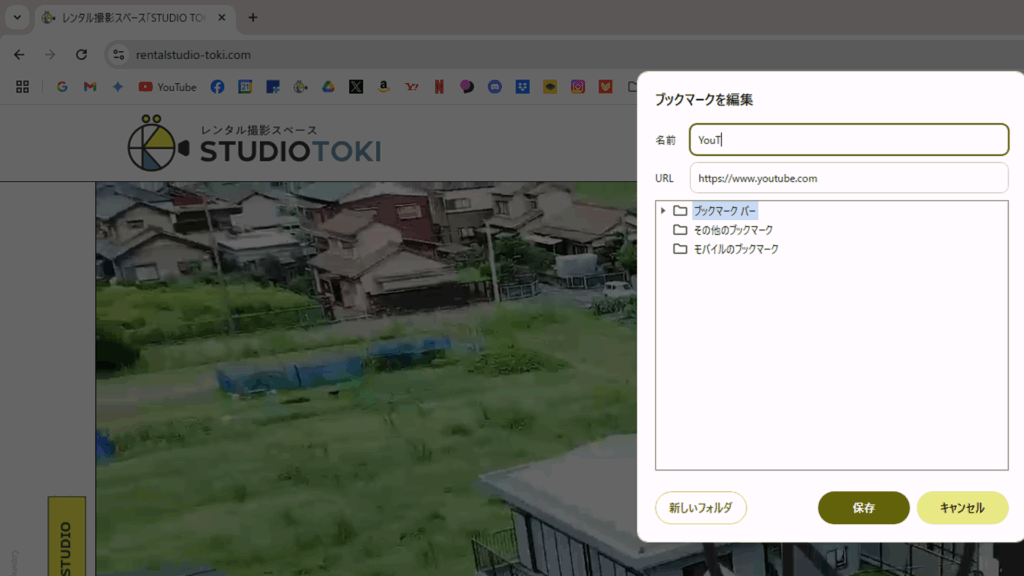Open the X (Twitter) bookmark icon
1024x576 pixels.
(x=356, y=86)
